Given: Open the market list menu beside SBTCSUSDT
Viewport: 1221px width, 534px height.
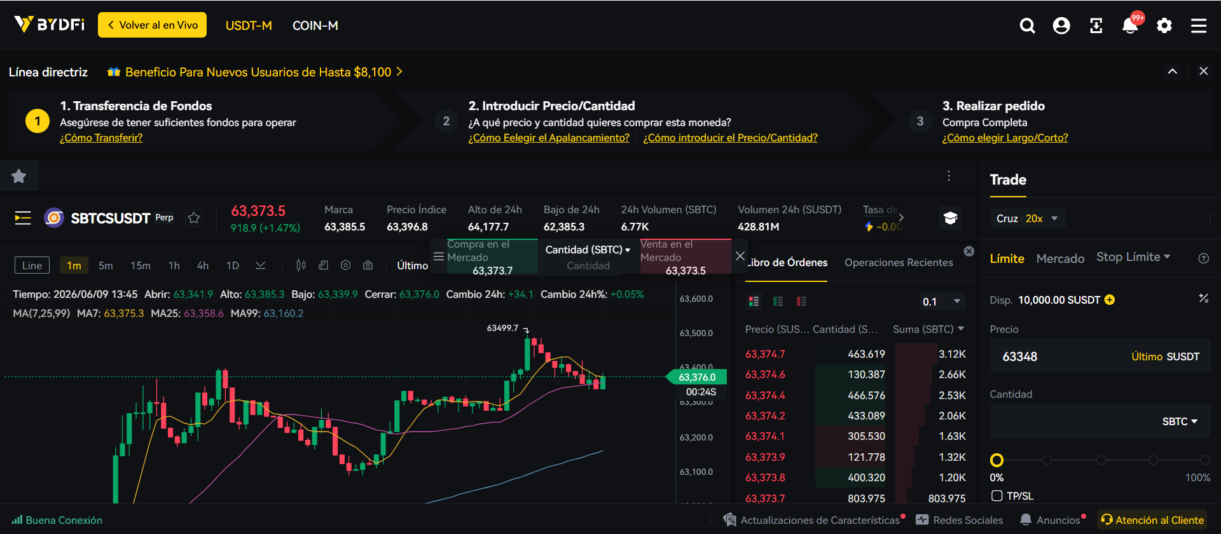Looking at the screenshot, I should pyautogui.click(x=23, y=218).
